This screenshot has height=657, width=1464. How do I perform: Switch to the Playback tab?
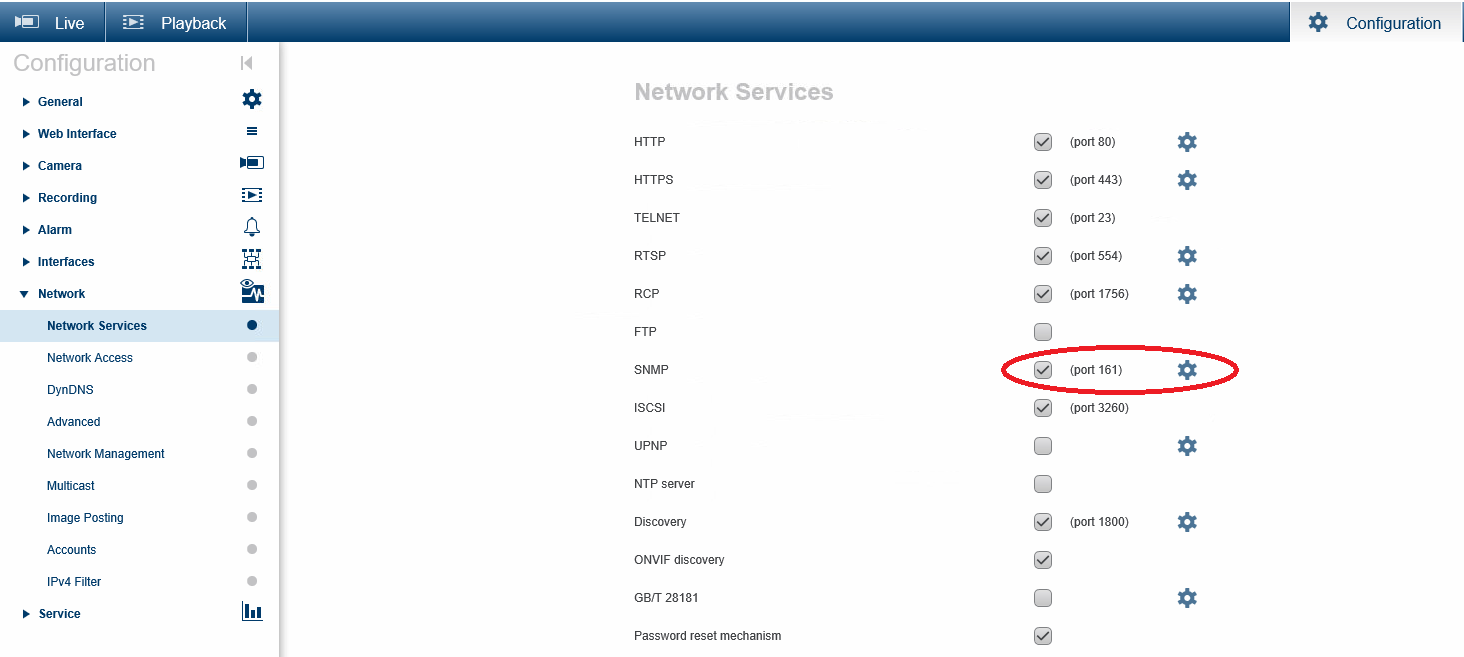pos(176,22)
